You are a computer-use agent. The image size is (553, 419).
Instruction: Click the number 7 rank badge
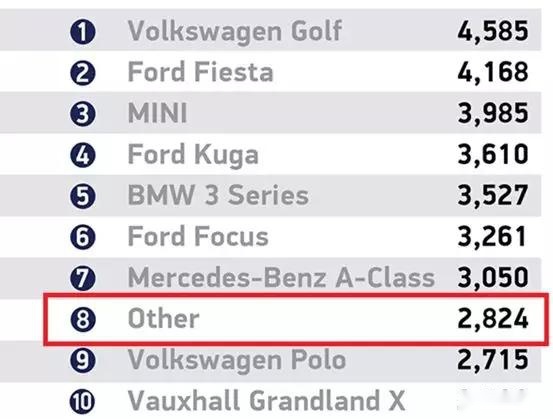click(83, 278)
